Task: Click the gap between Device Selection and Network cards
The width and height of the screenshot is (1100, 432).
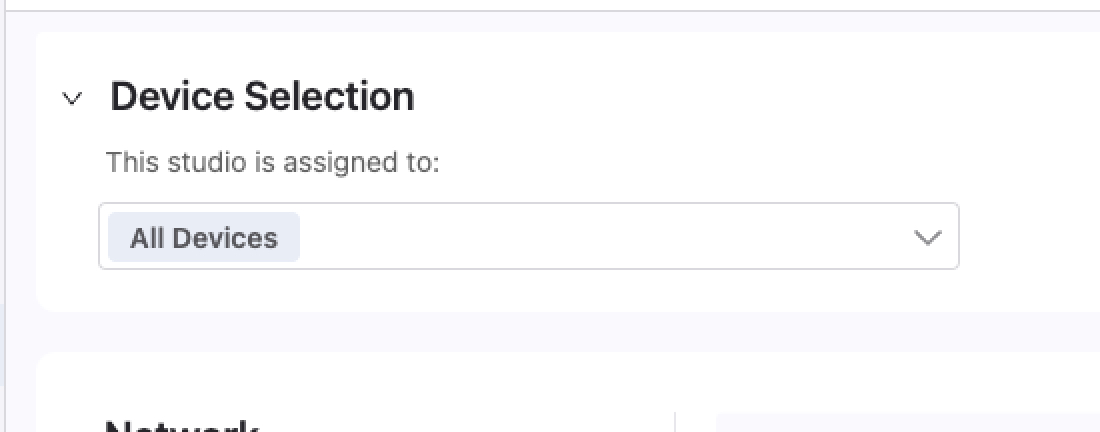Action: [x=500, y=332]
